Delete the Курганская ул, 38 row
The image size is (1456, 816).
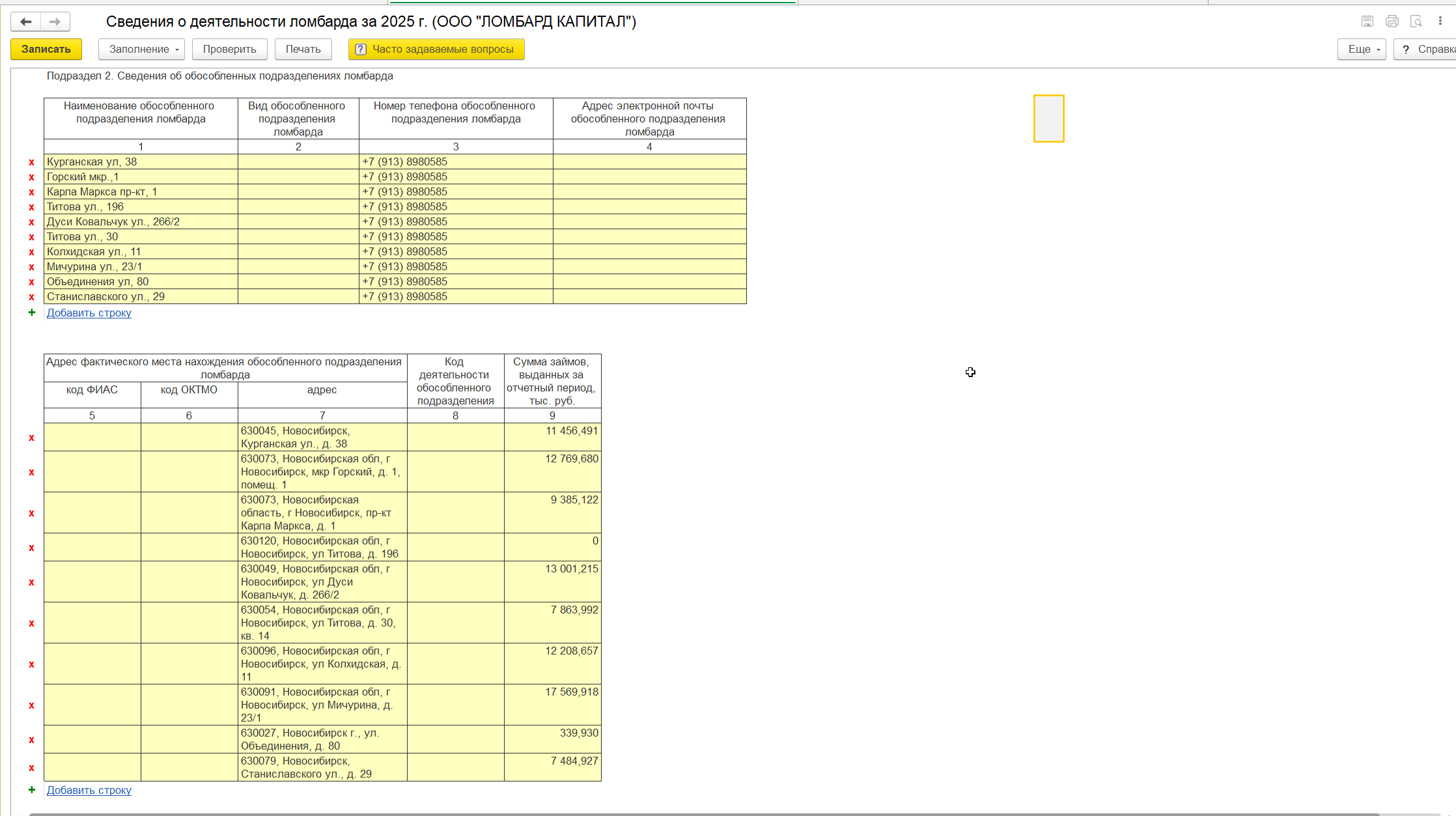[x=31, y=162]
